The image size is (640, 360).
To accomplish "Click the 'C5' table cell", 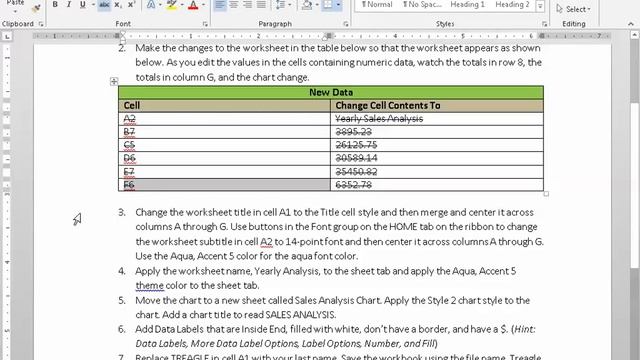I will (x=224, y=145).
